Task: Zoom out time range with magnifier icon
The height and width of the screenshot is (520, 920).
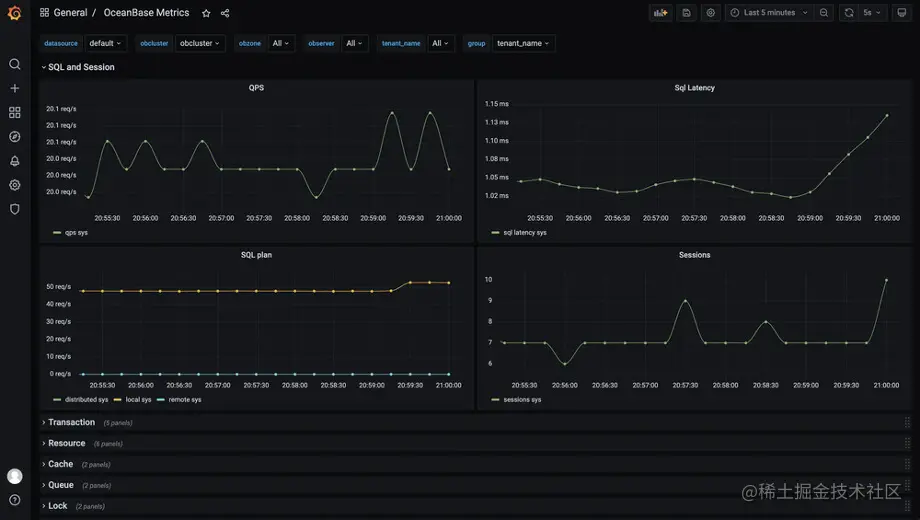Action: (824, 12)
